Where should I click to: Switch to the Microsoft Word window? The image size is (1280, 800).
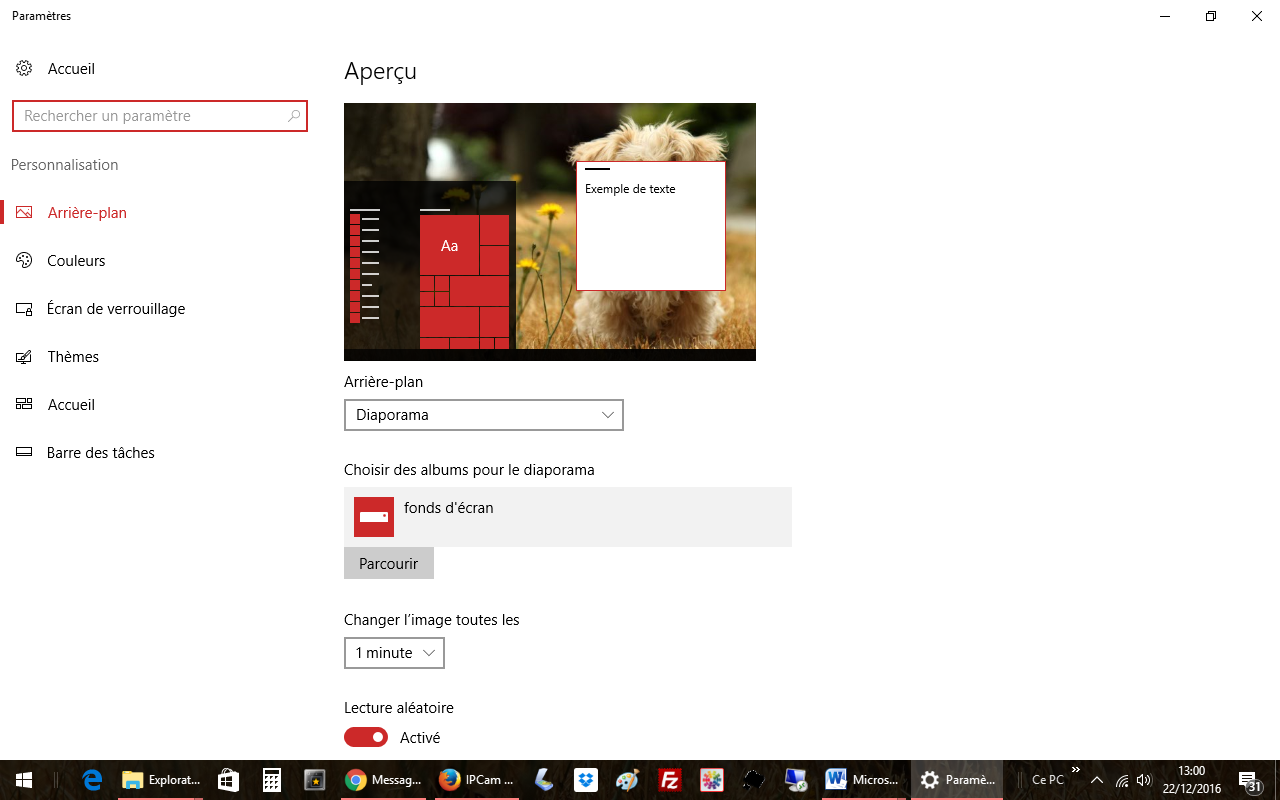coord(862,780)
